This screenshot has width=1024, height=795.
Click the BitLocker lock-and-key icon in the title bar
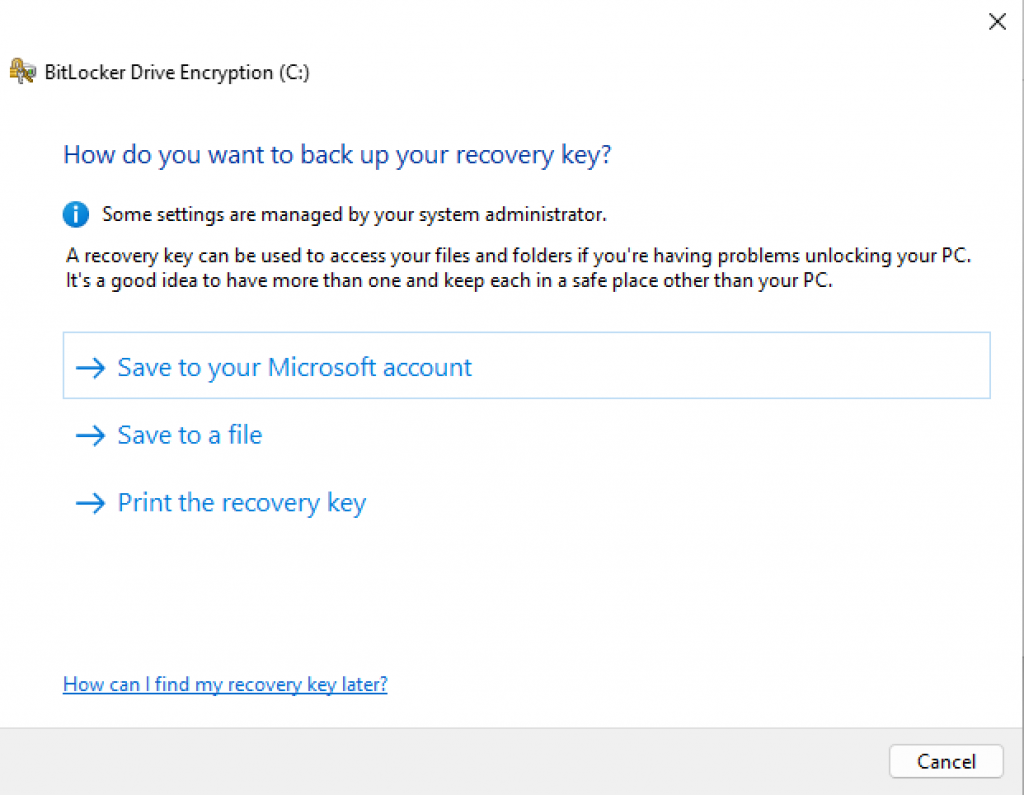[23, 72]
